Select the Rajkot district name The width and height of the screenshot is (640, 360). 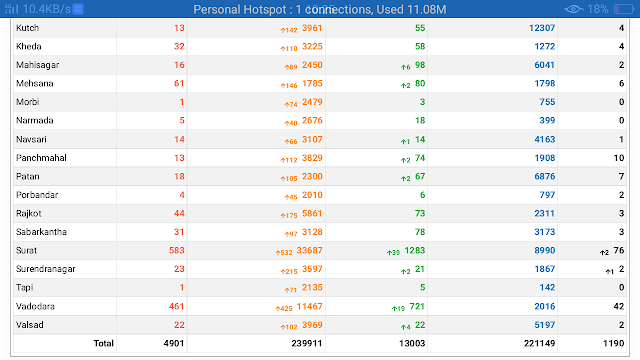29,213
